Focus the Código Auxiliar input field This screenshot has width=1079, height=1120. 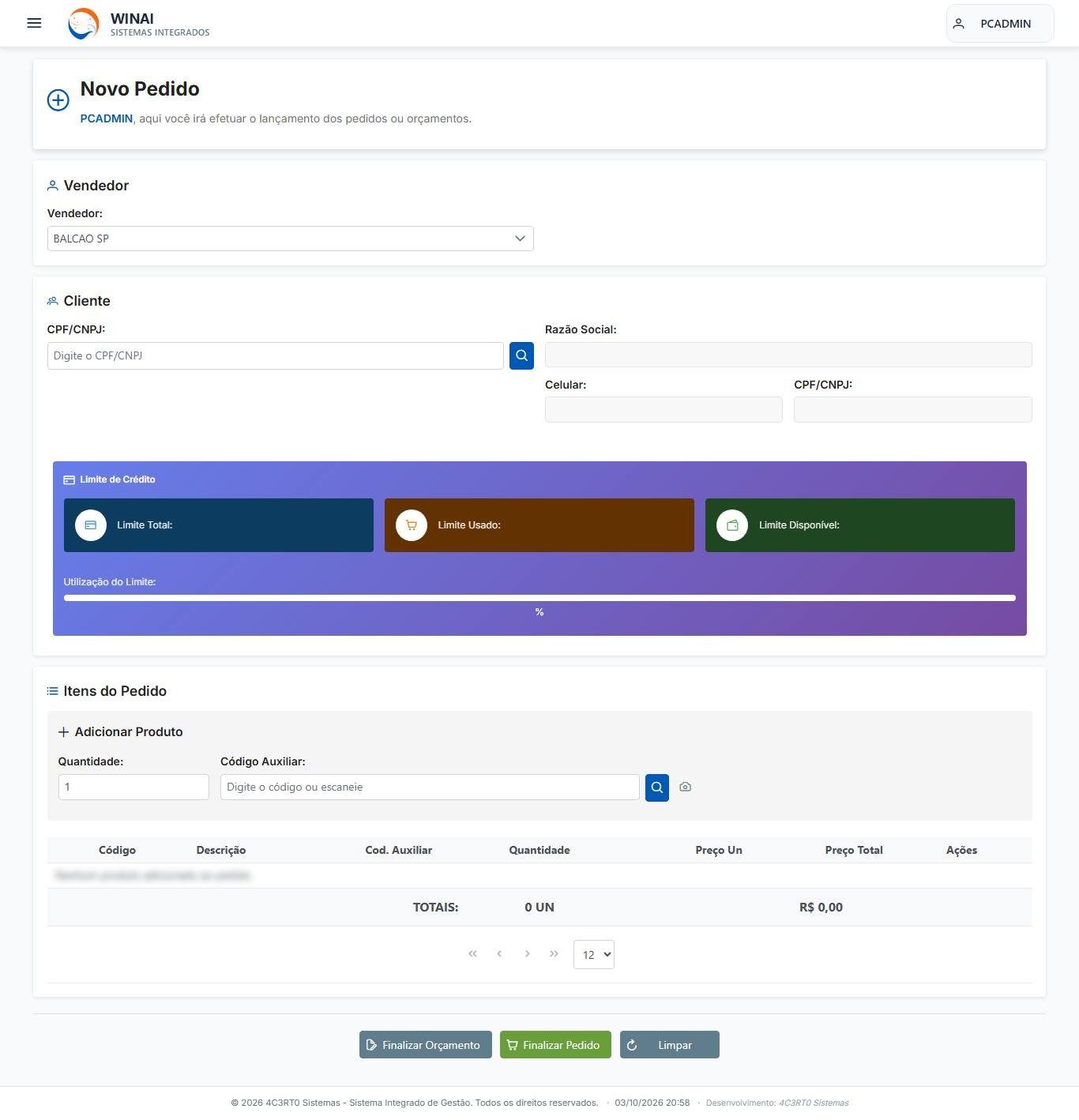coord(430,787)
